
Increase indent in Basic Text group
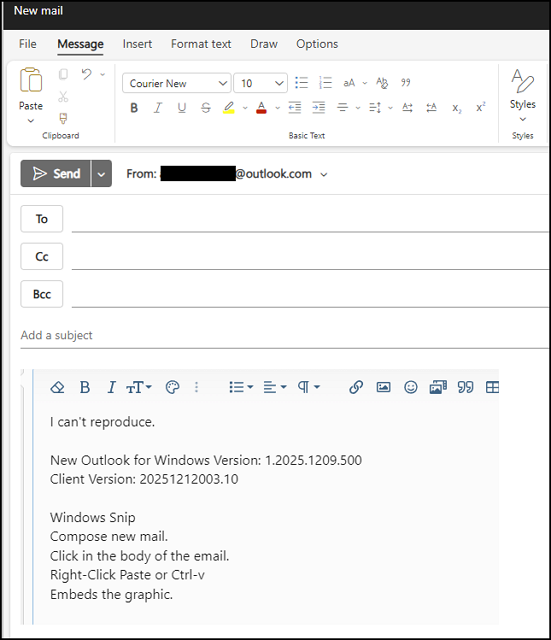pos(319,107)
